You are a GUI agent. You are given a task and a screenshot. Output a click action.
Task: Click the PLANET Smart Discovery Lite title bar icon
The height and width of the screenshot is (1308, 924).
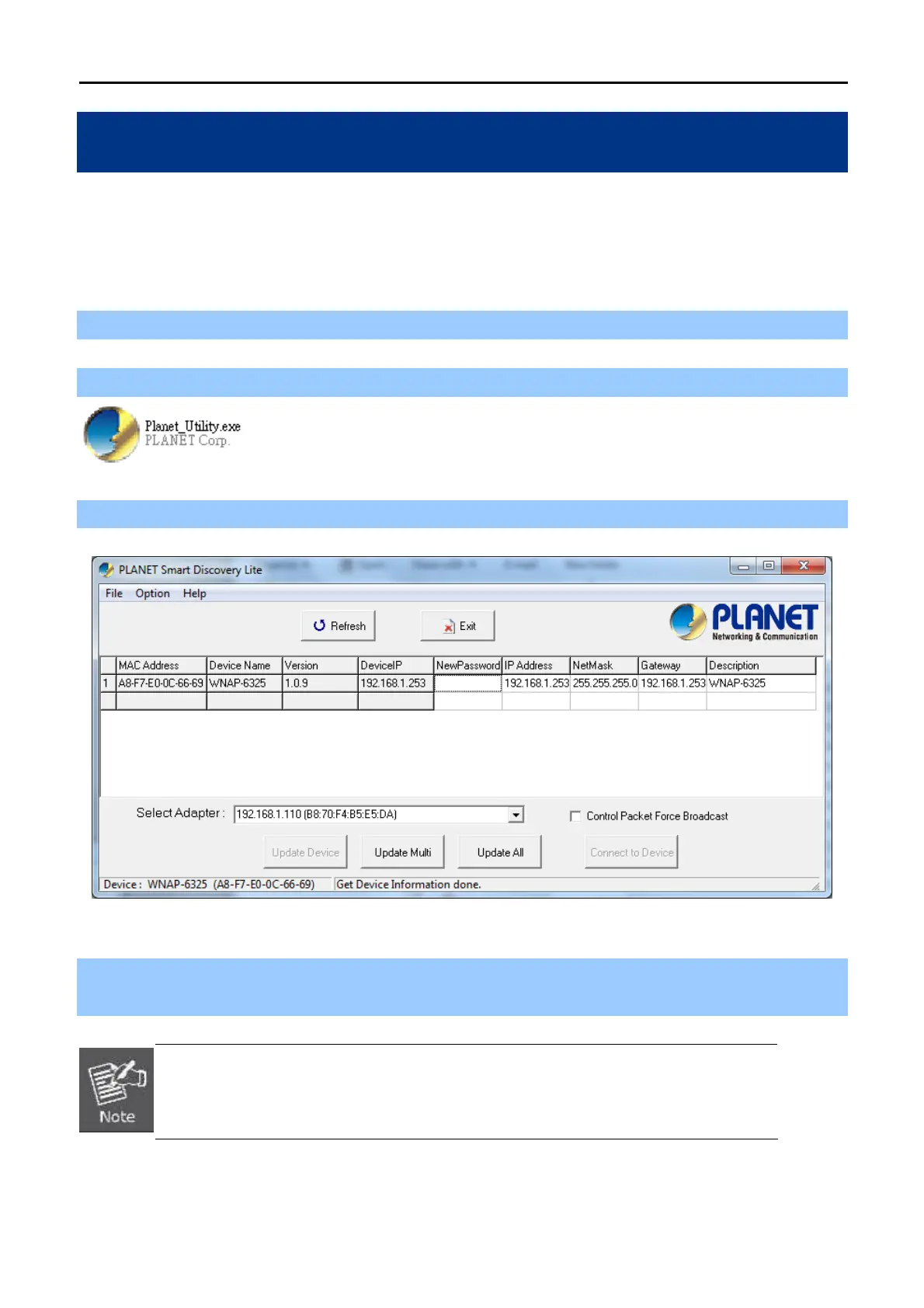(106, 570)
